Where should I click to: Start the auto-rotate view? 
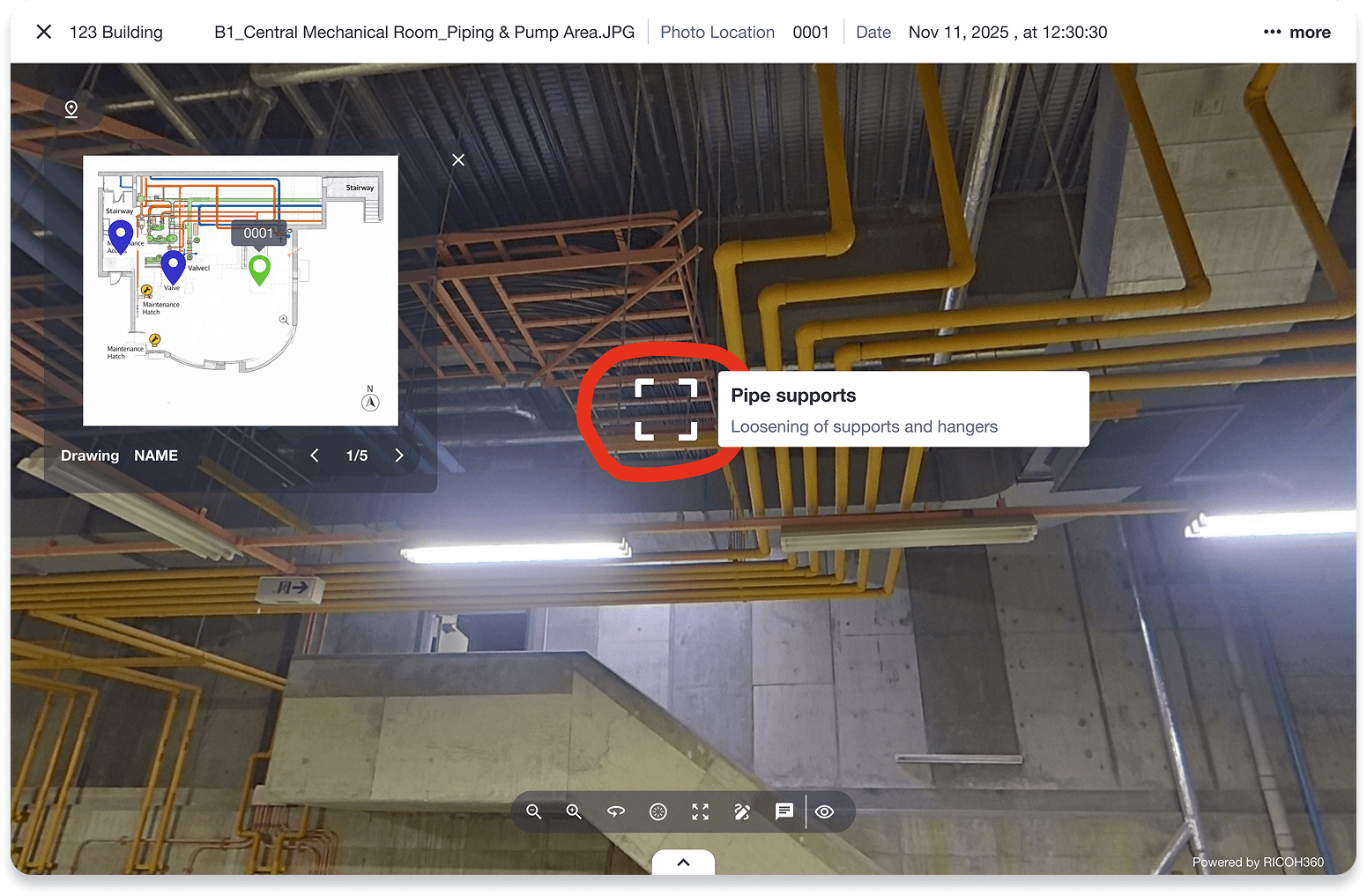(616, 811)
